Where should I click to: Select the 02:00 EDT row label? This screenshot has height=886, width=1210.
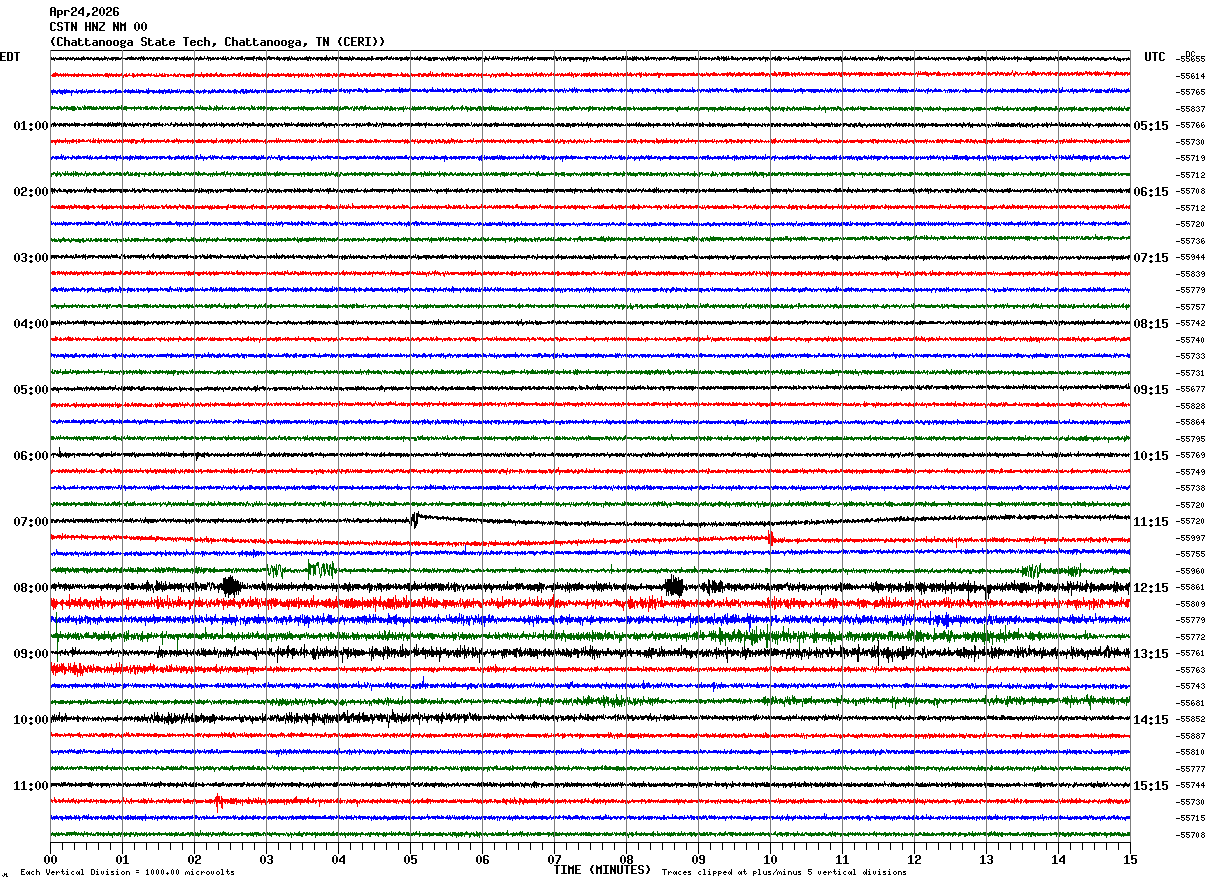[31, 192]
